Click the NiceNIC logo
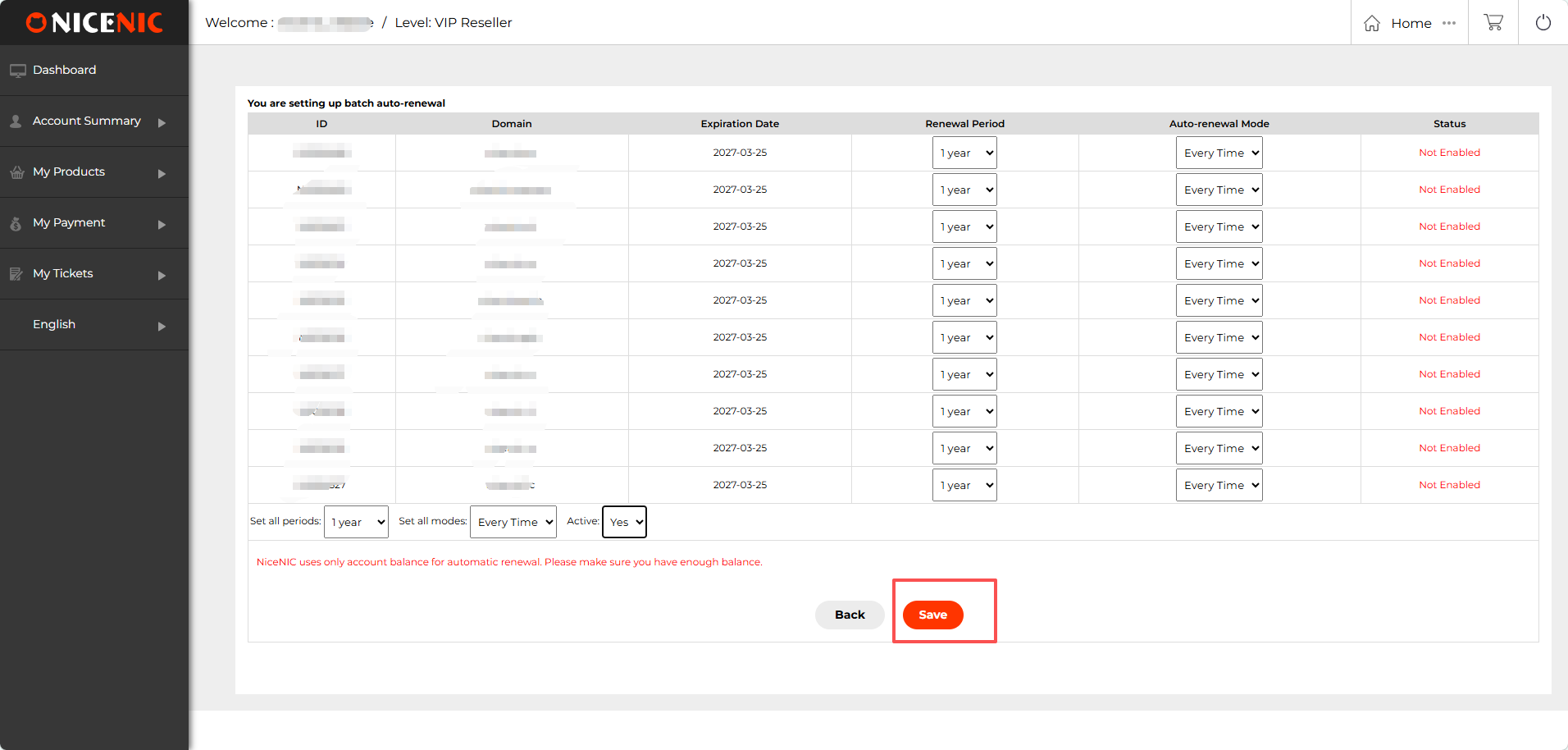Image resolution: width=1568 pixels, height=750 pixels. point(94,22)
